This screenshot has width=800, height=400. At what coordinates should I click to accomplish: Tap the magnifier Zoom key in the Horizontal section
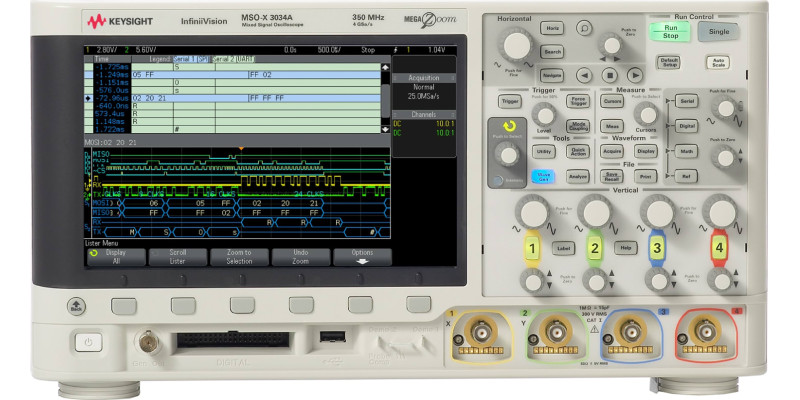pos(584,28)
